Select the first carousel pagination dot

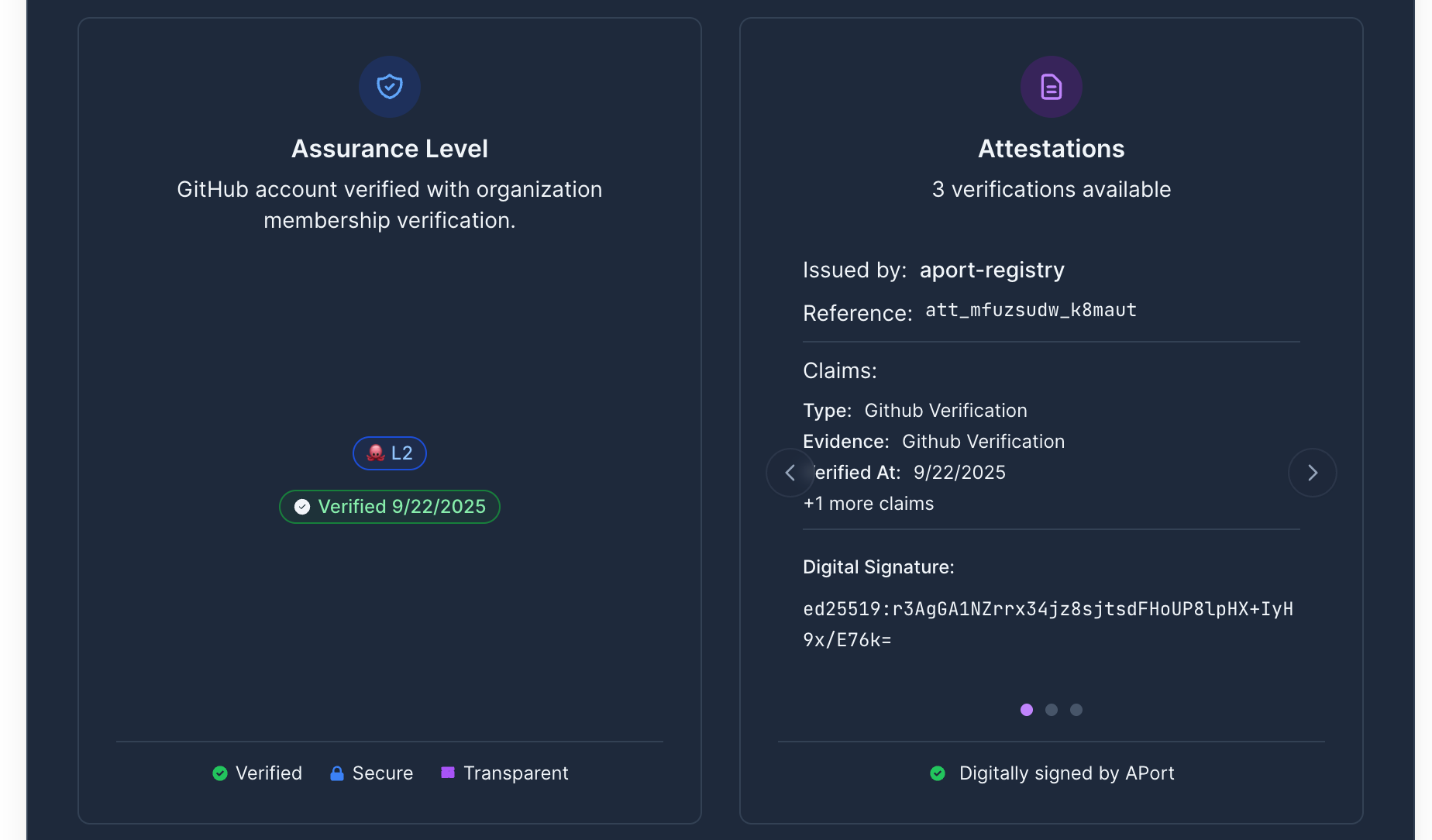(1027, 710)
